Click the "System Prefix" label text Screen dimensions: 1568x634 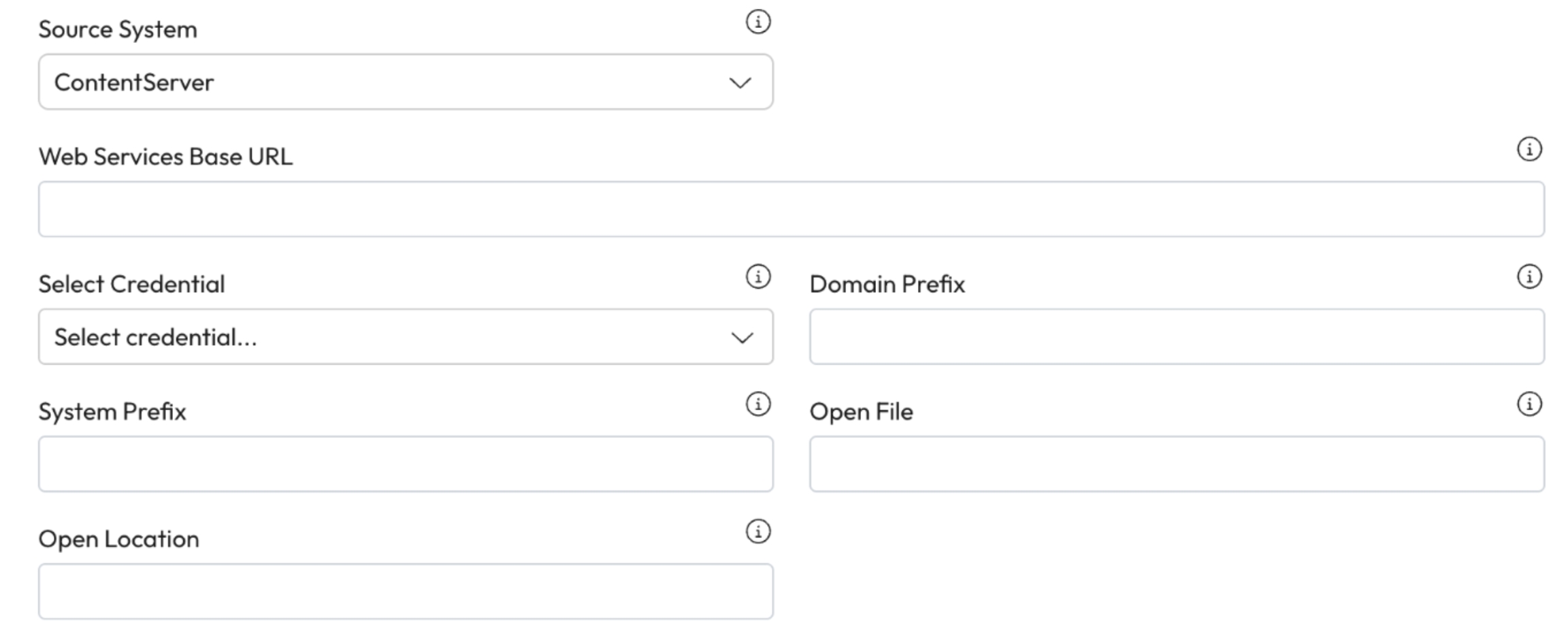click(x=112, y=412)
